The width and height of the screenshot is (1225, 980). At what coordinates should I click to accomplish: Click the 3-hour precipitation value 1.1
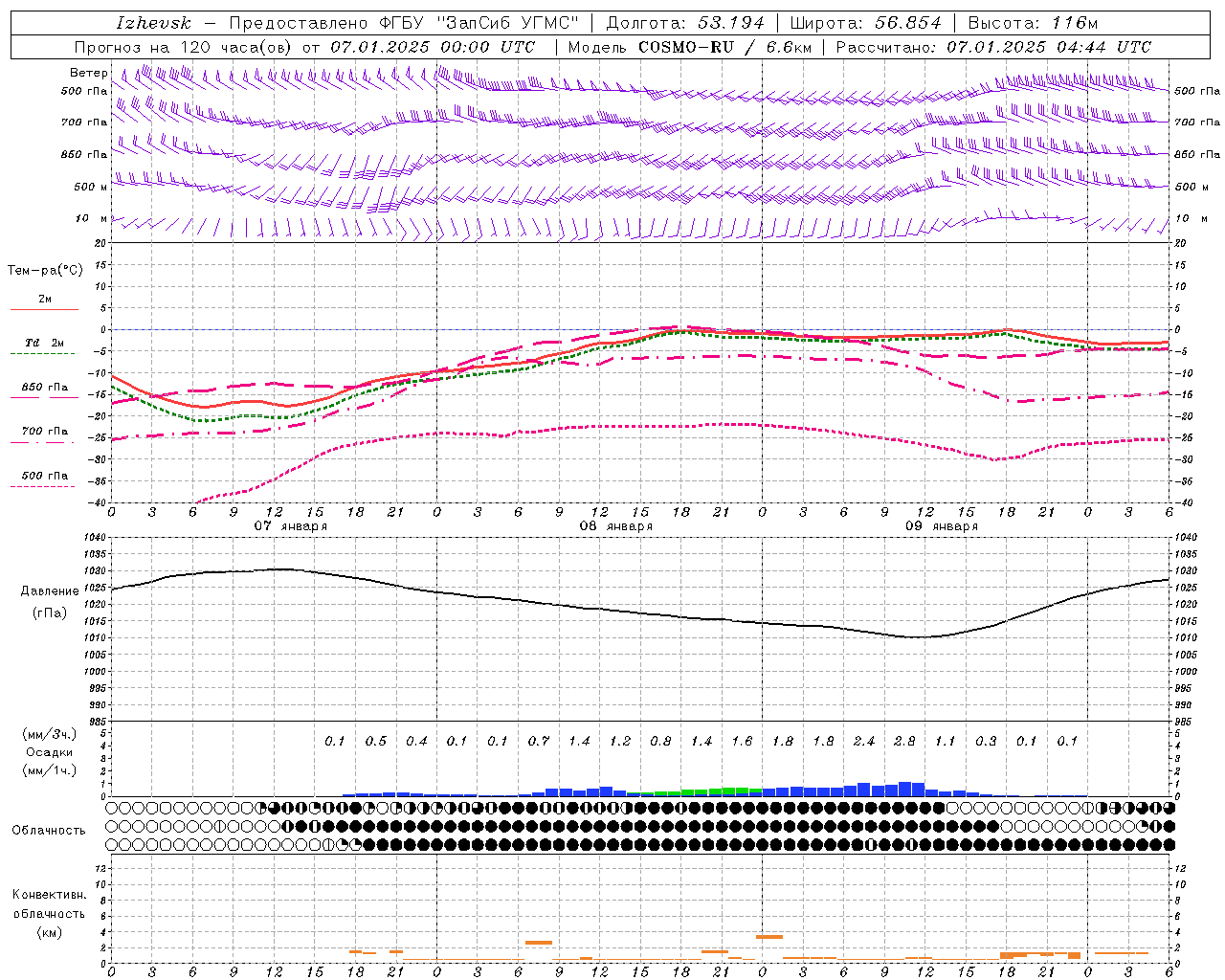tap(945, 742)
